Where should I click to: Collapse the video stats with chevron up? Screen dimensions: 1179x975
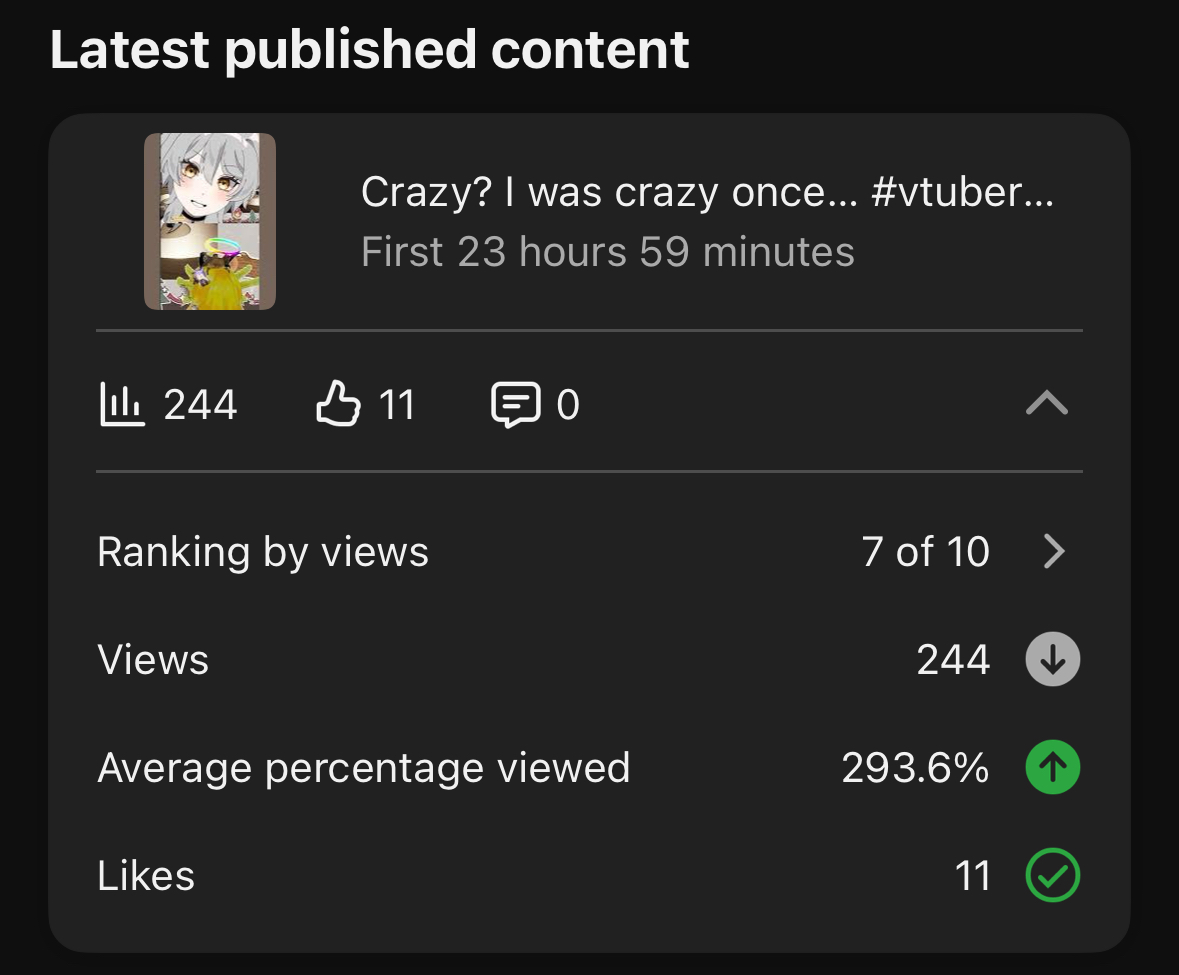(x=1047, y=404)
